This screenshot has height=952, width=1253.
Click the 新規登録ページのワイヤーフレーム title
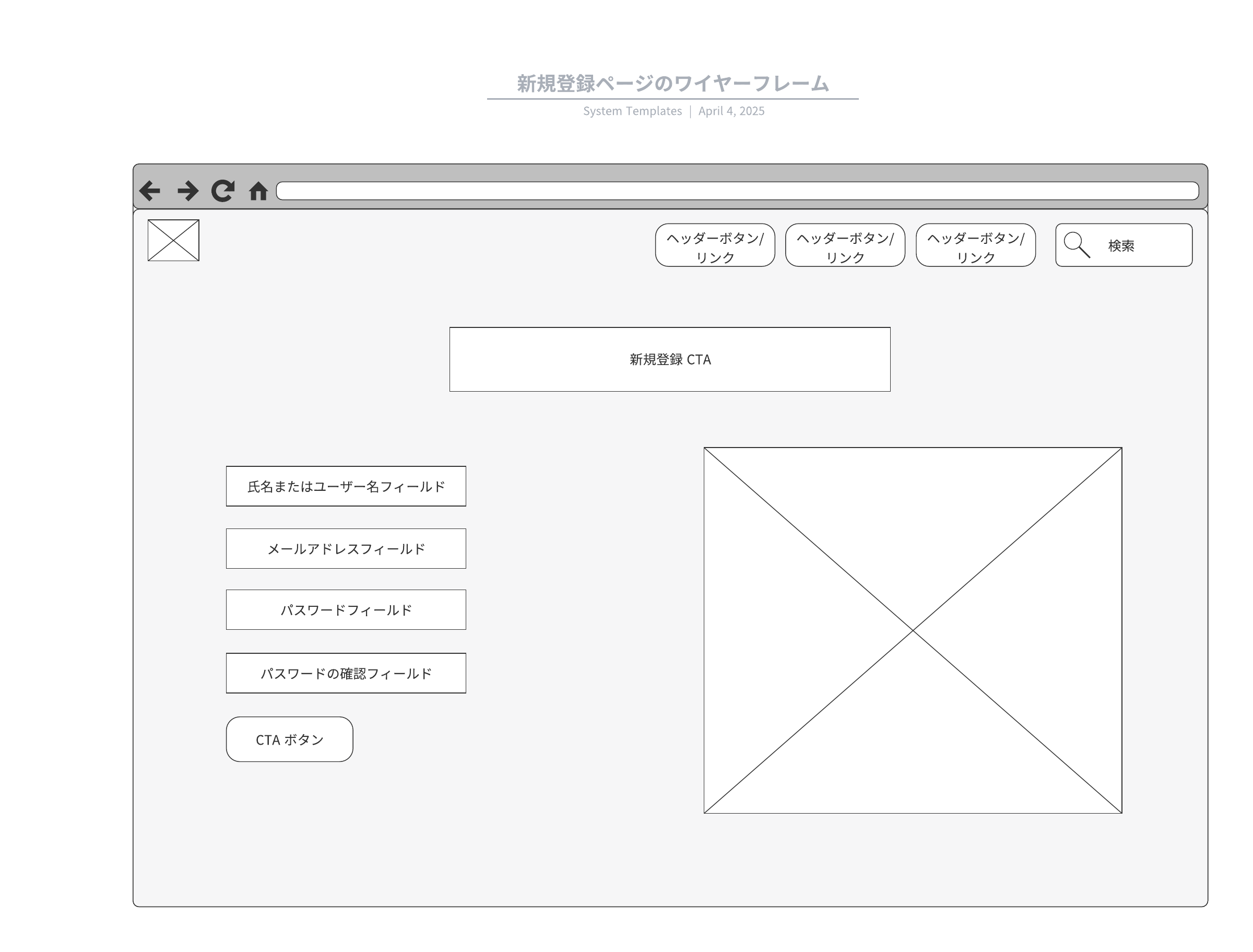672,84
